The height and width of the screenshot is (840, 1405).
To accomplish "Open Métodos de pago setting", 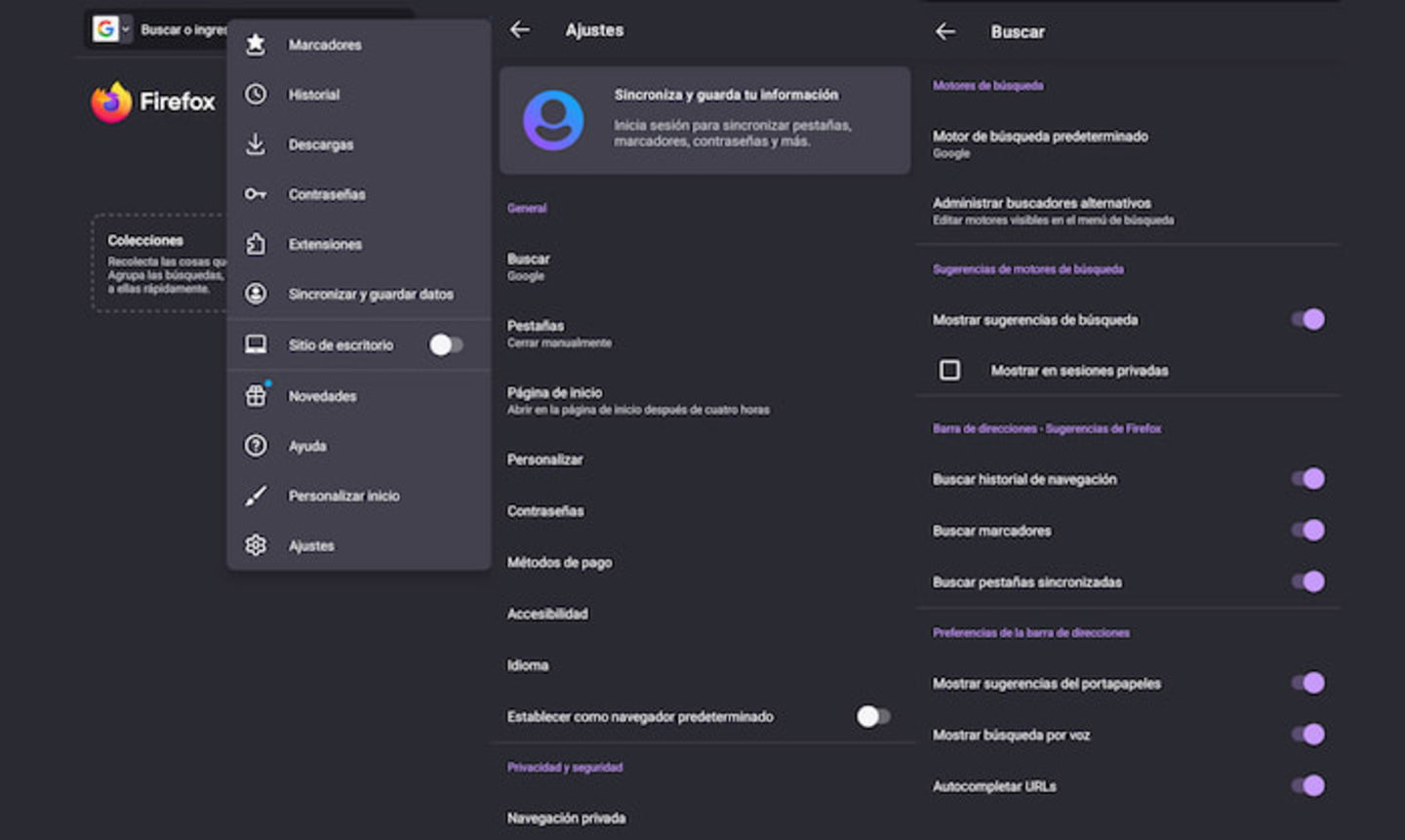I will click(x=704, y=562).
